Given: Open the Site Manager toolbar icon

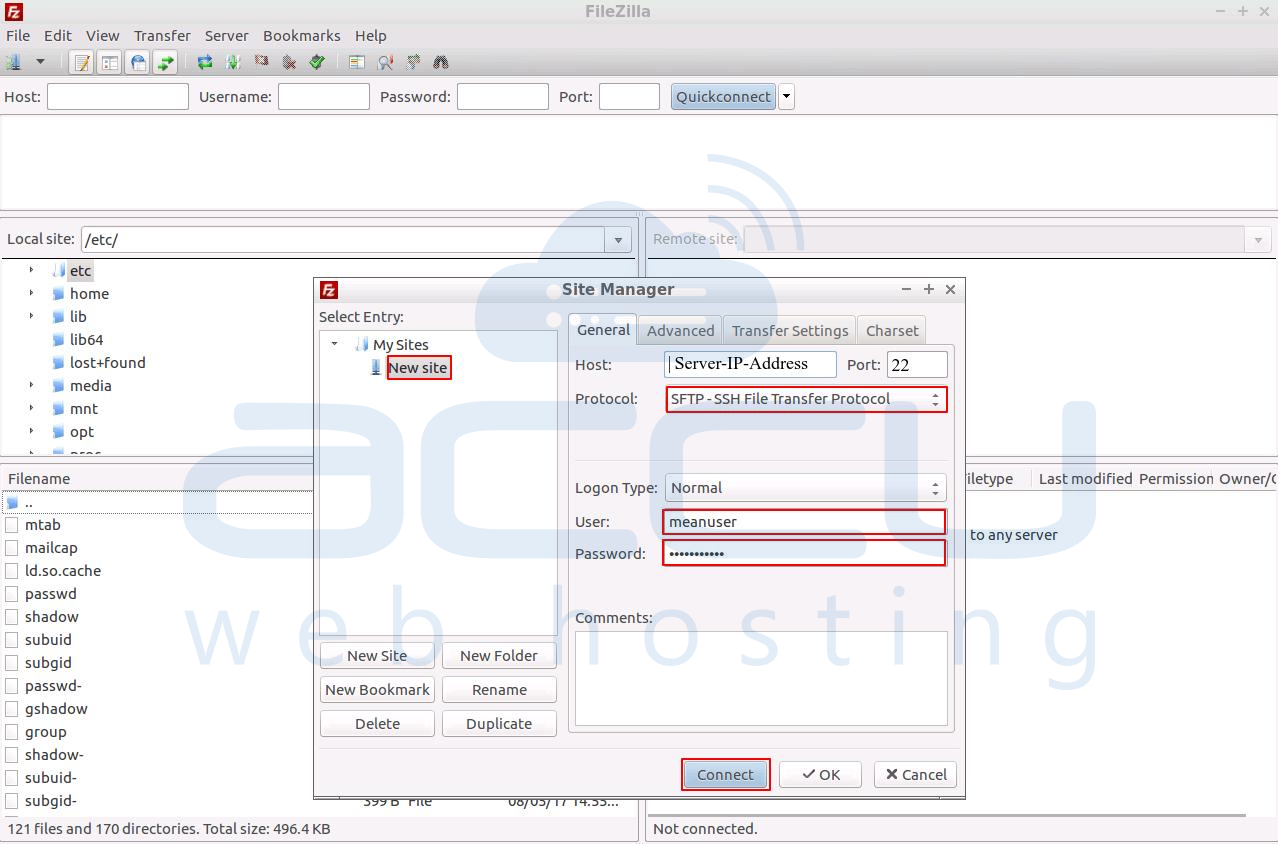Looking at the screenshot, I should coord(14,62).
